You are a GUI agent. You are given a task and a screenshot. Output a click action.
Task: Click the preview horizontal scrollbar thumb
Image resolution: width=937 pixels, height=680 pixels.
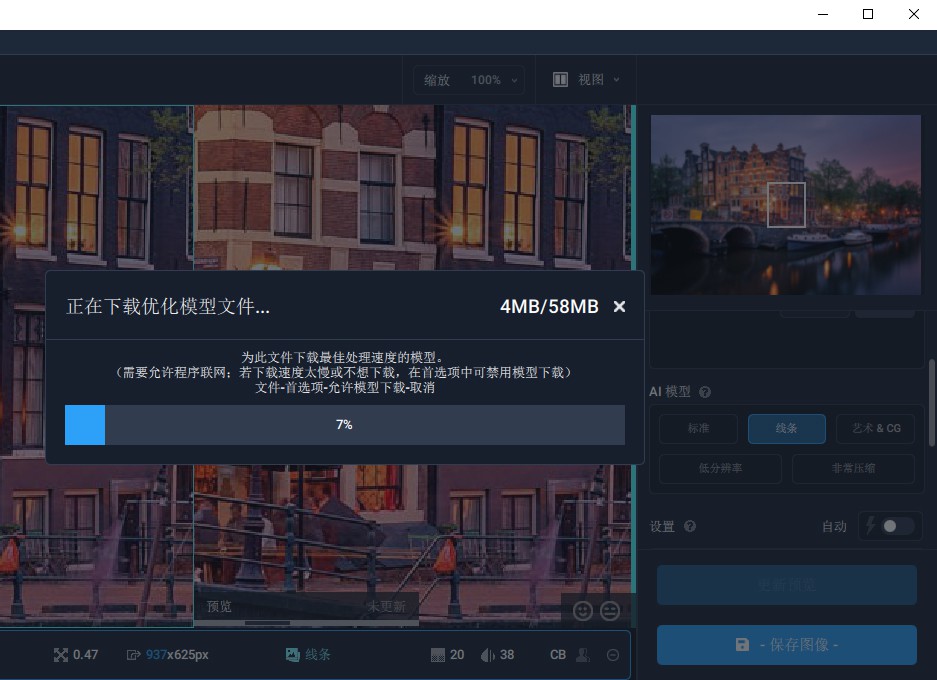click(x=267, y=623)
